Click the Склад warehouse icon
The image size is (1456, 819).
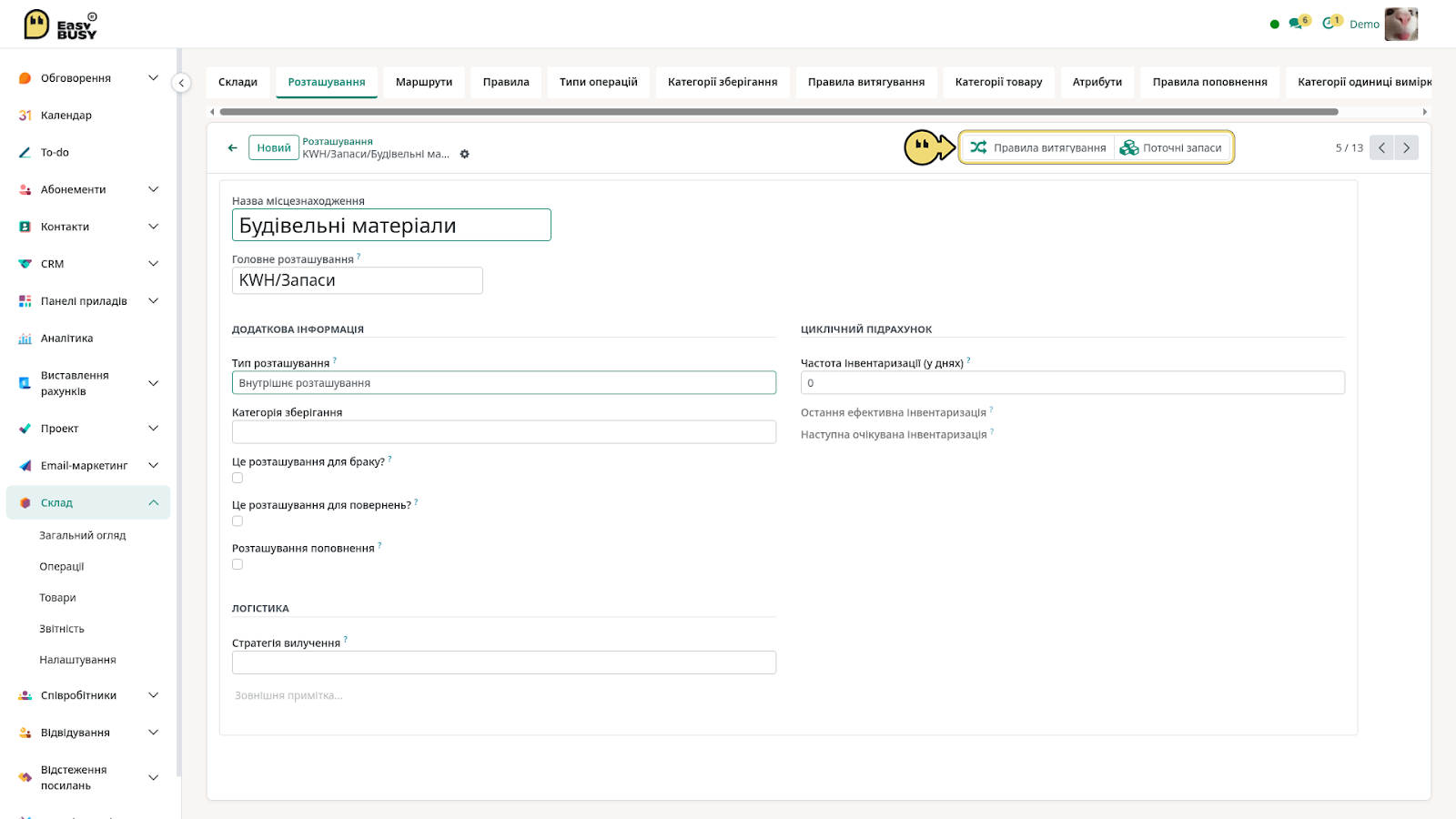point(25,503)
